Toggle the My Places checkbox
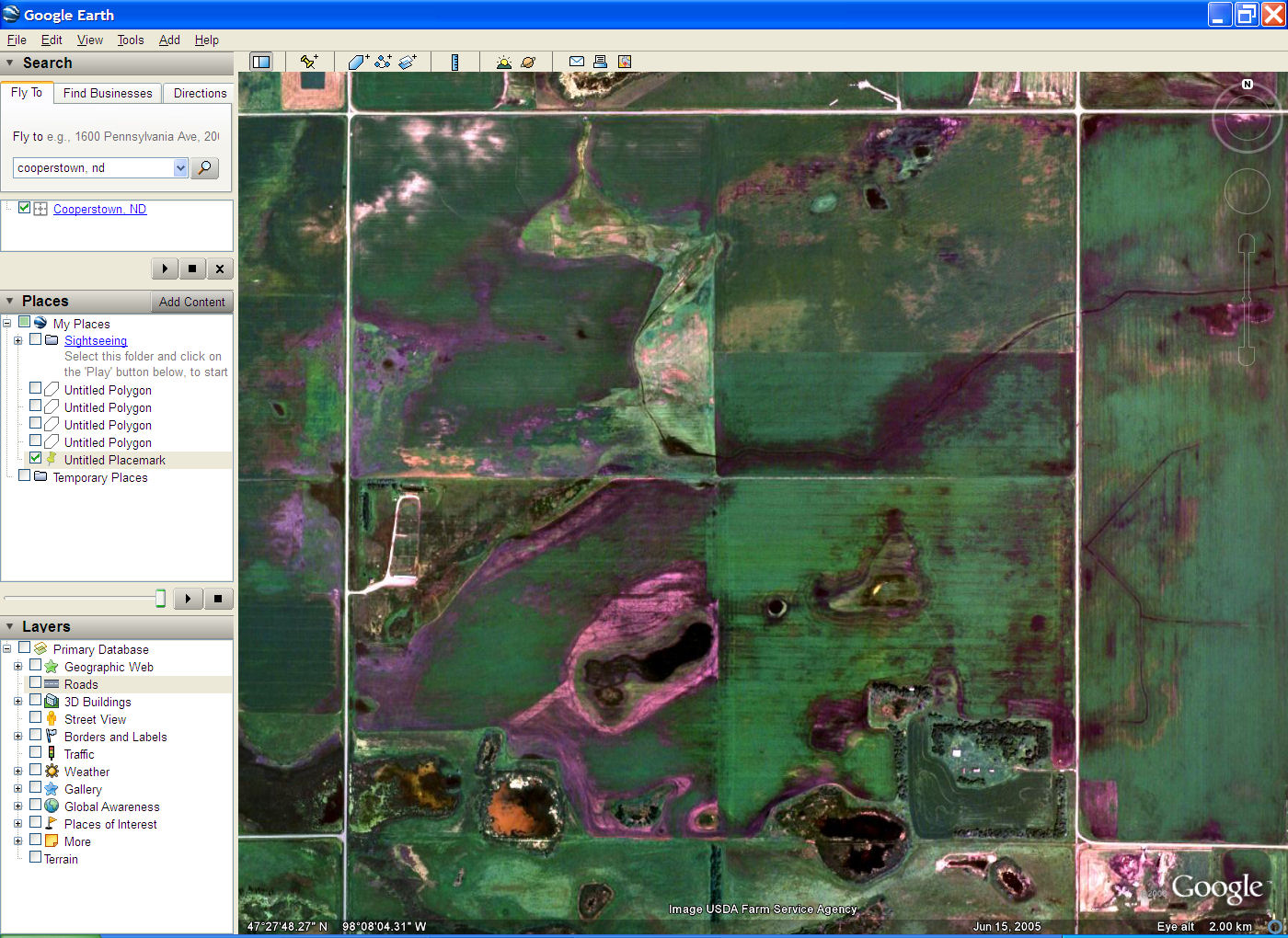The height and width of the screenshot is (938, 1288). (25, 322)
